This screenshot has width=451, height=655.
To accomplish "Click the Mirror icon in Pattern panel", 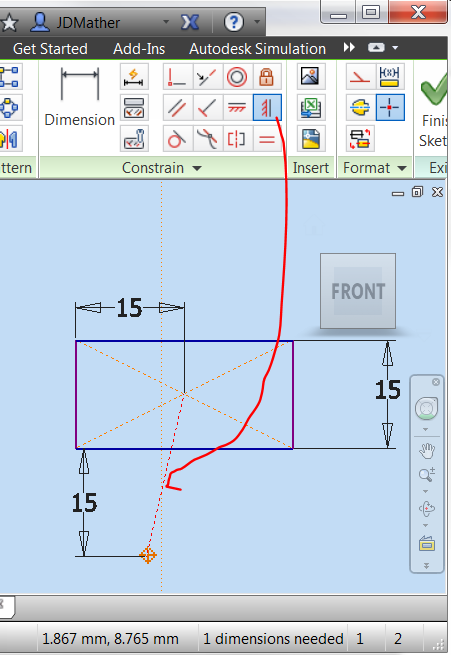I will click(x=9, y=139).
